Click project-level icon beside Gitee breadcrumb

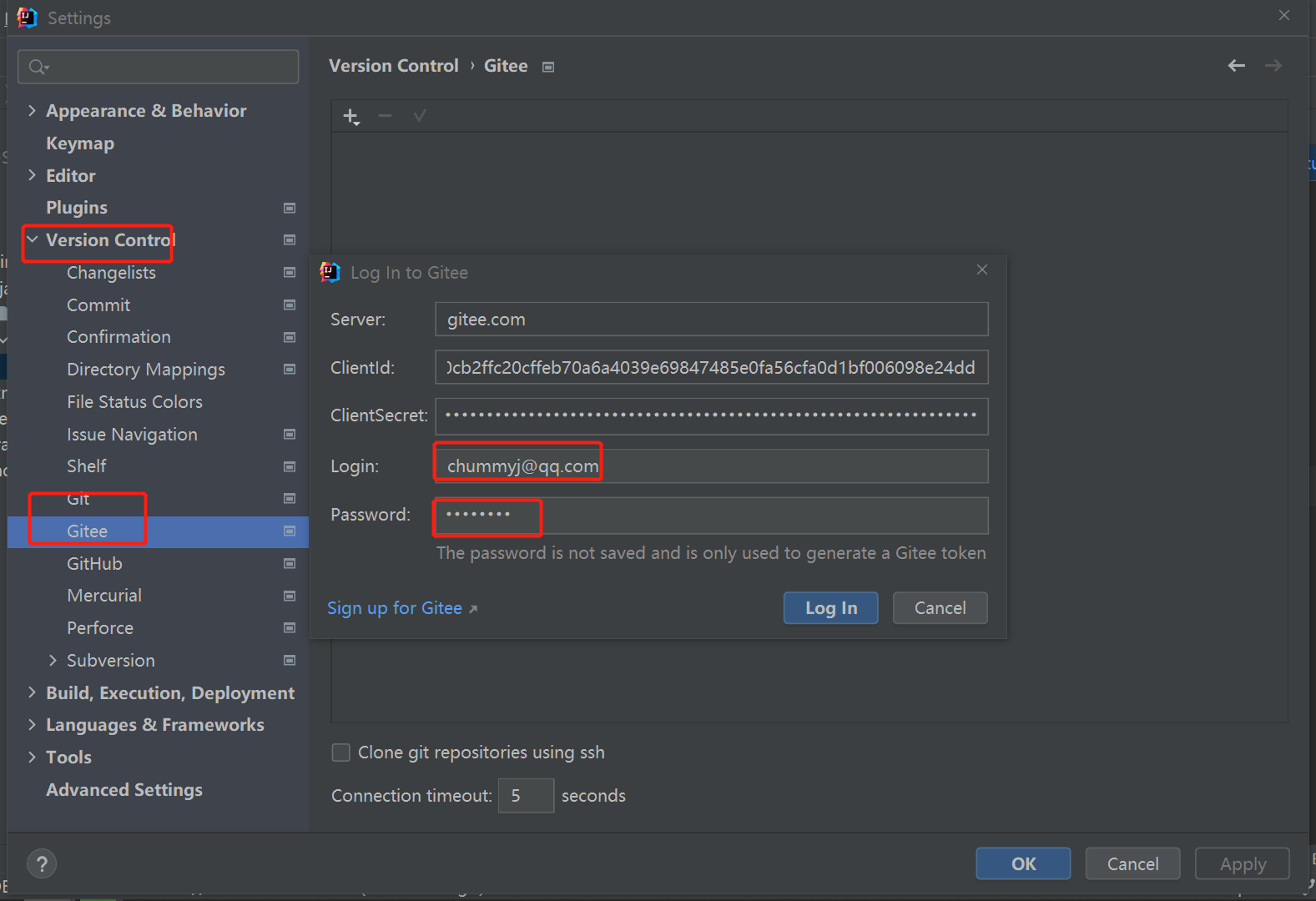tap(548, 67)
